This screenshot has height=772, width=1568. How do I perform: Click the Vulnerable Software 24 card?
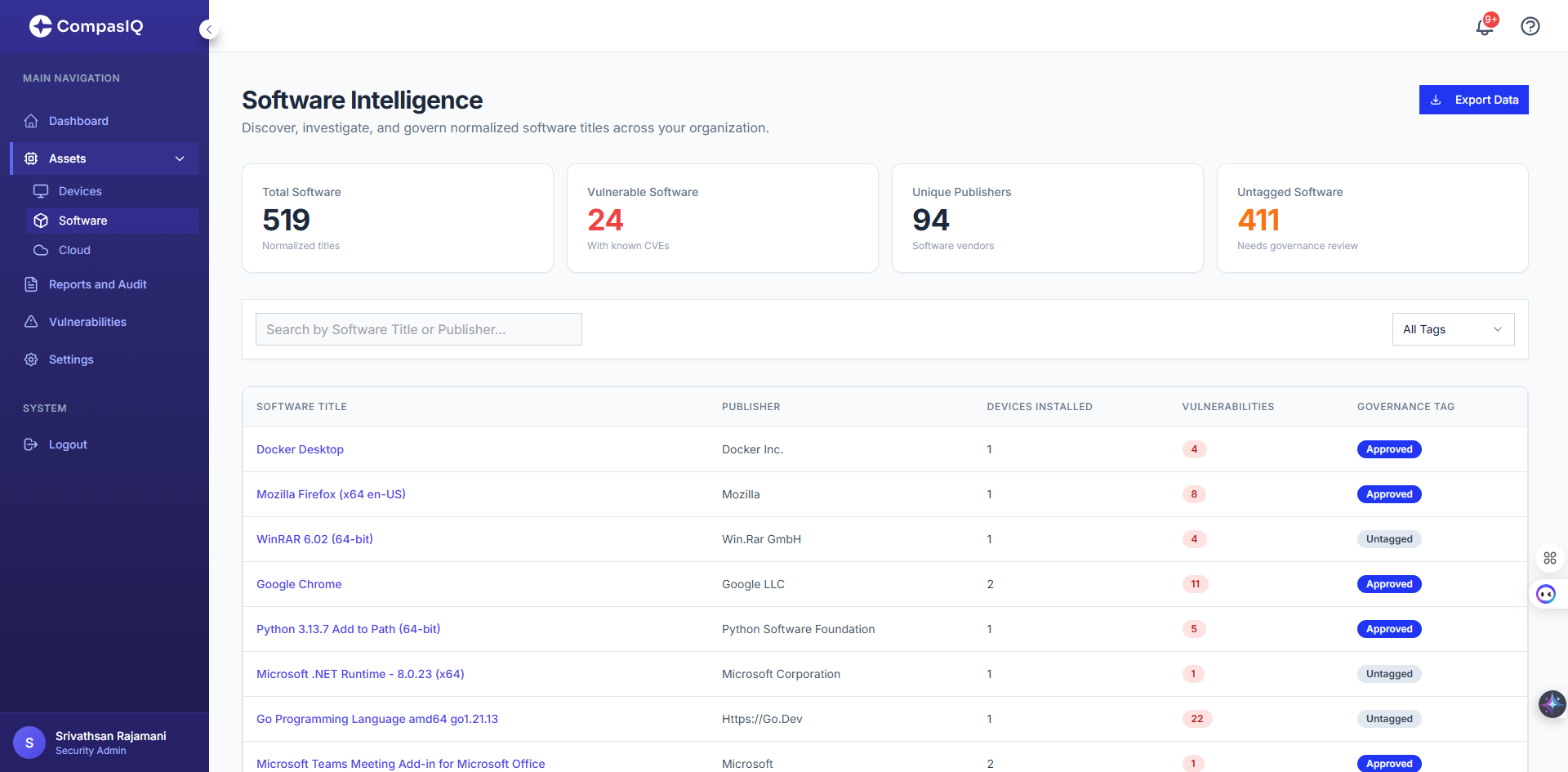pyautogui.click(x=722, y=218)
